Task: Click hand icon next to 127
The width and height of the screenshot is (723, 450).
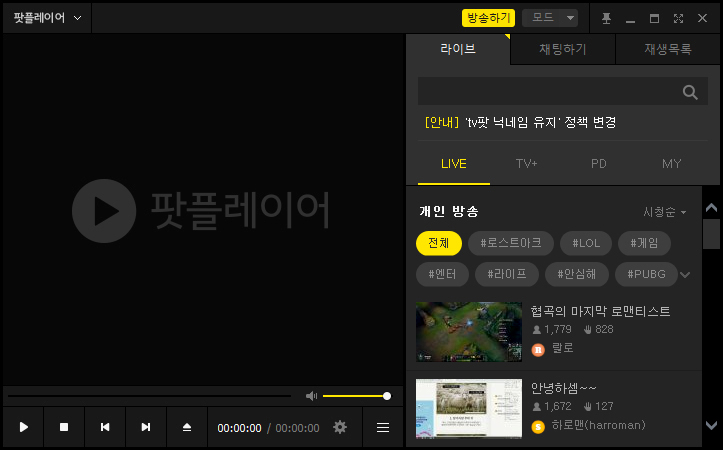Action: (587, 407)
